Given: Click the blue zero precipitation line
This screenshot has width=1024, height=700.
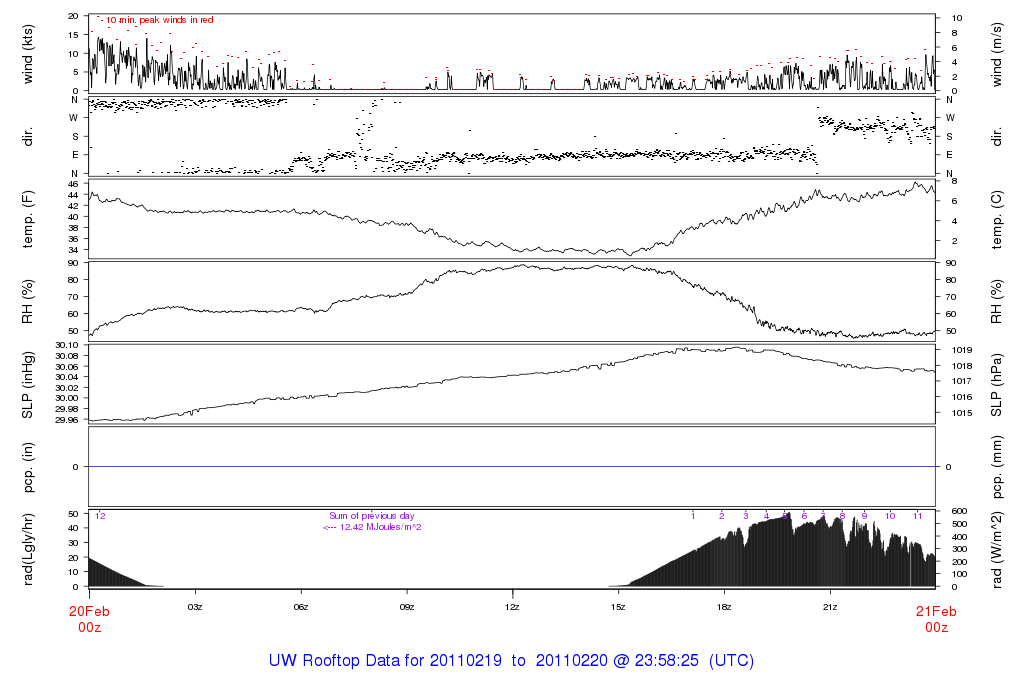Looking at the screenshot, I should click(512, 466).
